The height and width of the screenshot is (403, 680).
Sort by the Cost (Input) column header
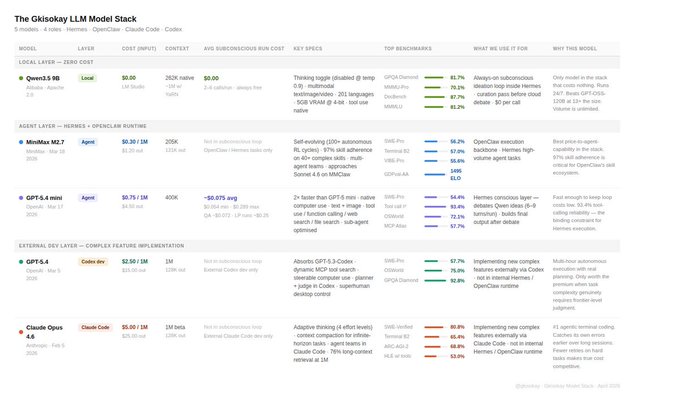click(x=138, y=47)
